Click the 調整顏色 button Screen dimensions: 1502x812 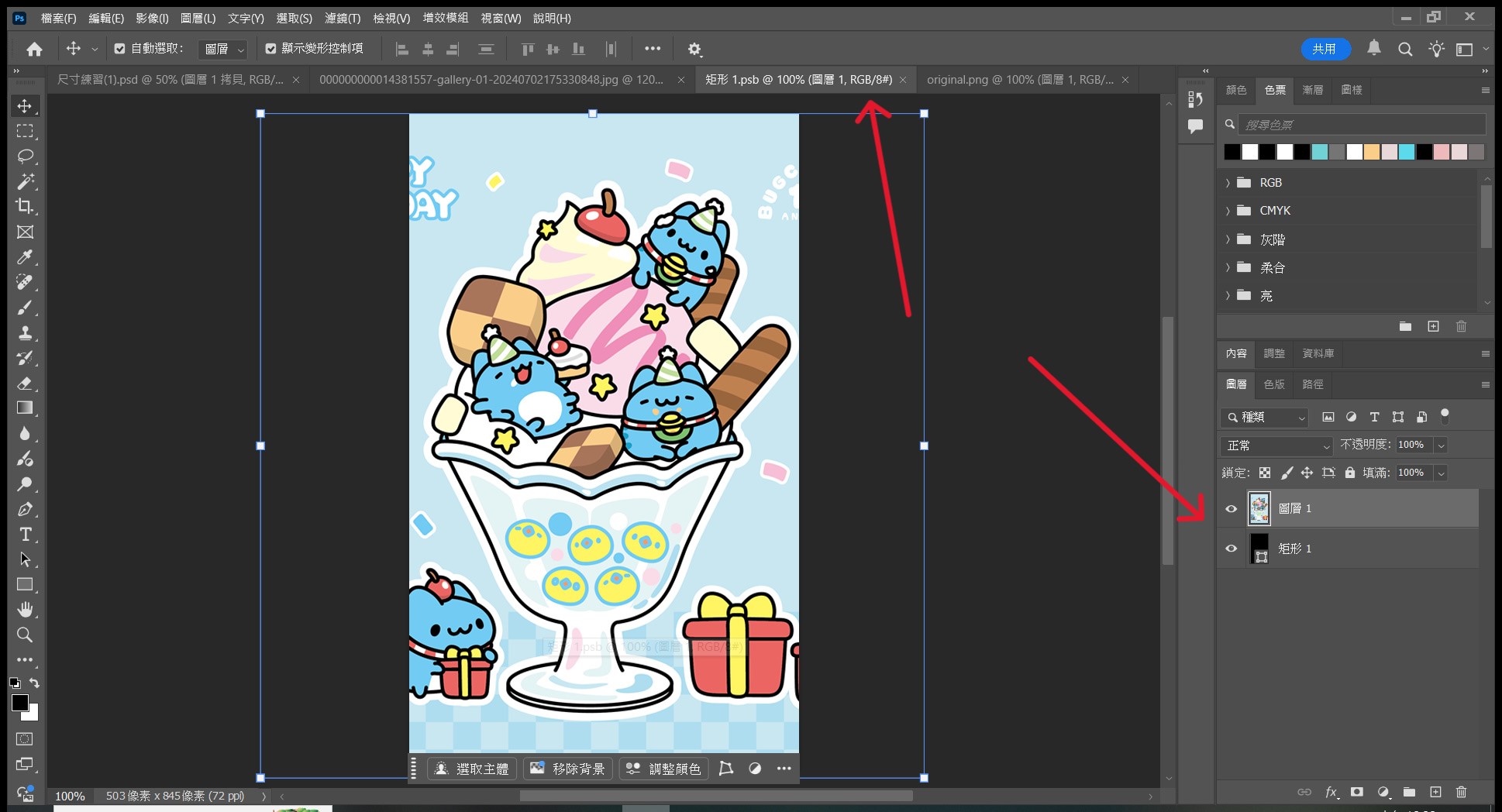pos(664,769)
